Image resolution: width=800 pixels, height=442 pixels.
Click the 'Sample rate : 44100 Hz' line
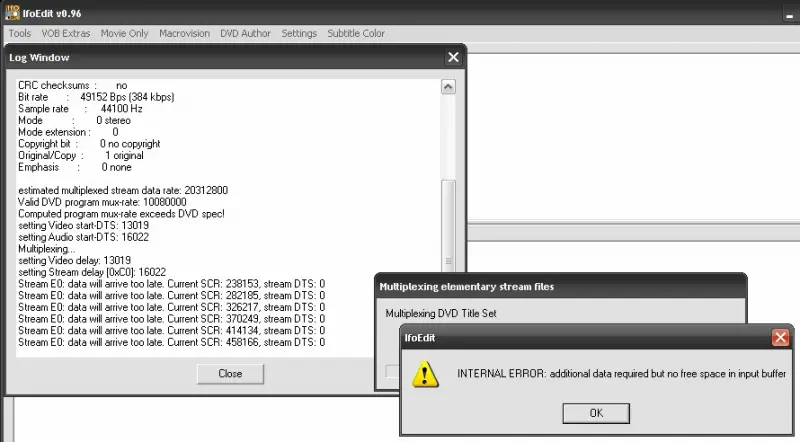pyautogui.click(x=80, y=109)
